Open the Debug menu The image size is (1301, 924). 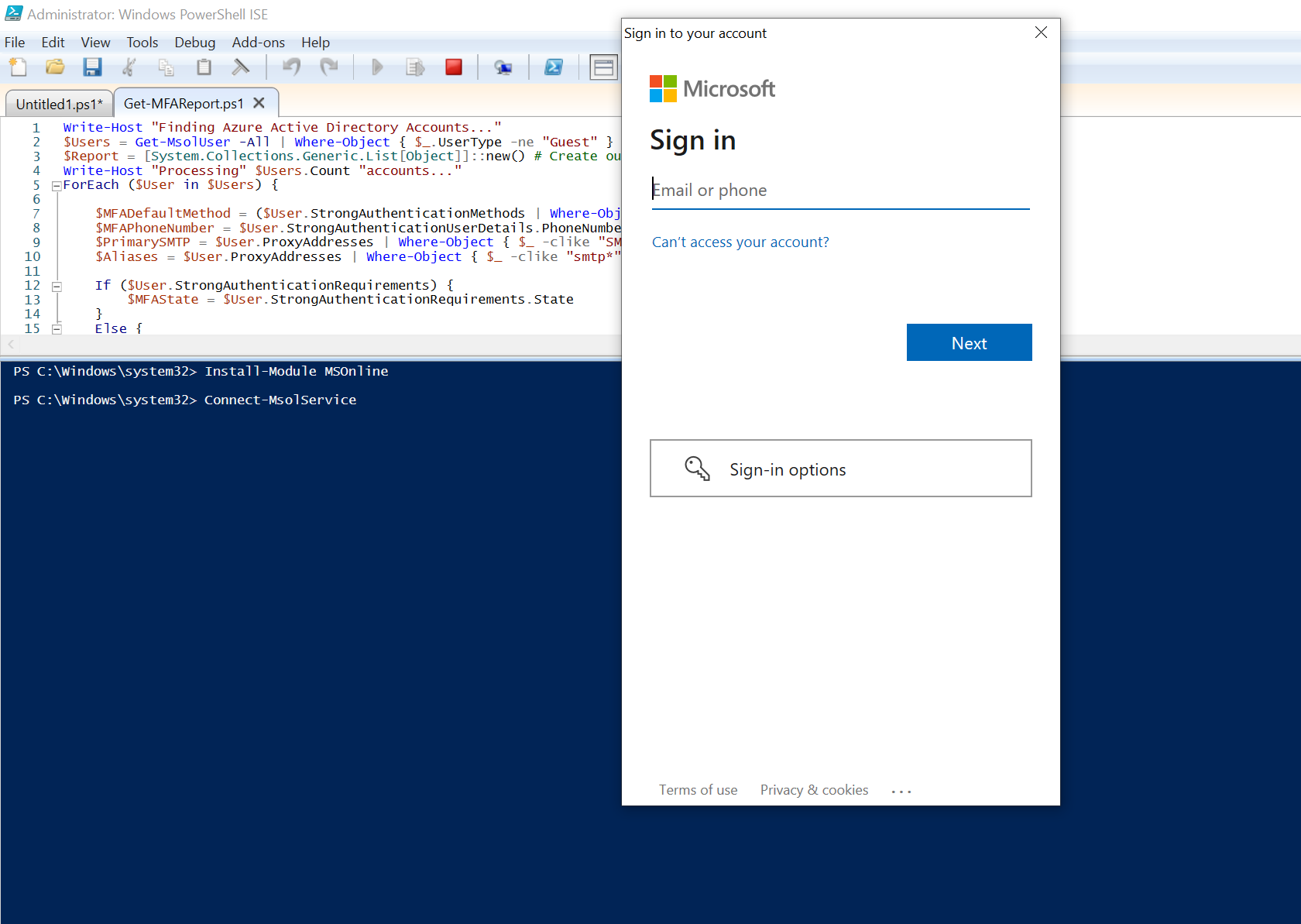coord(194,43)
